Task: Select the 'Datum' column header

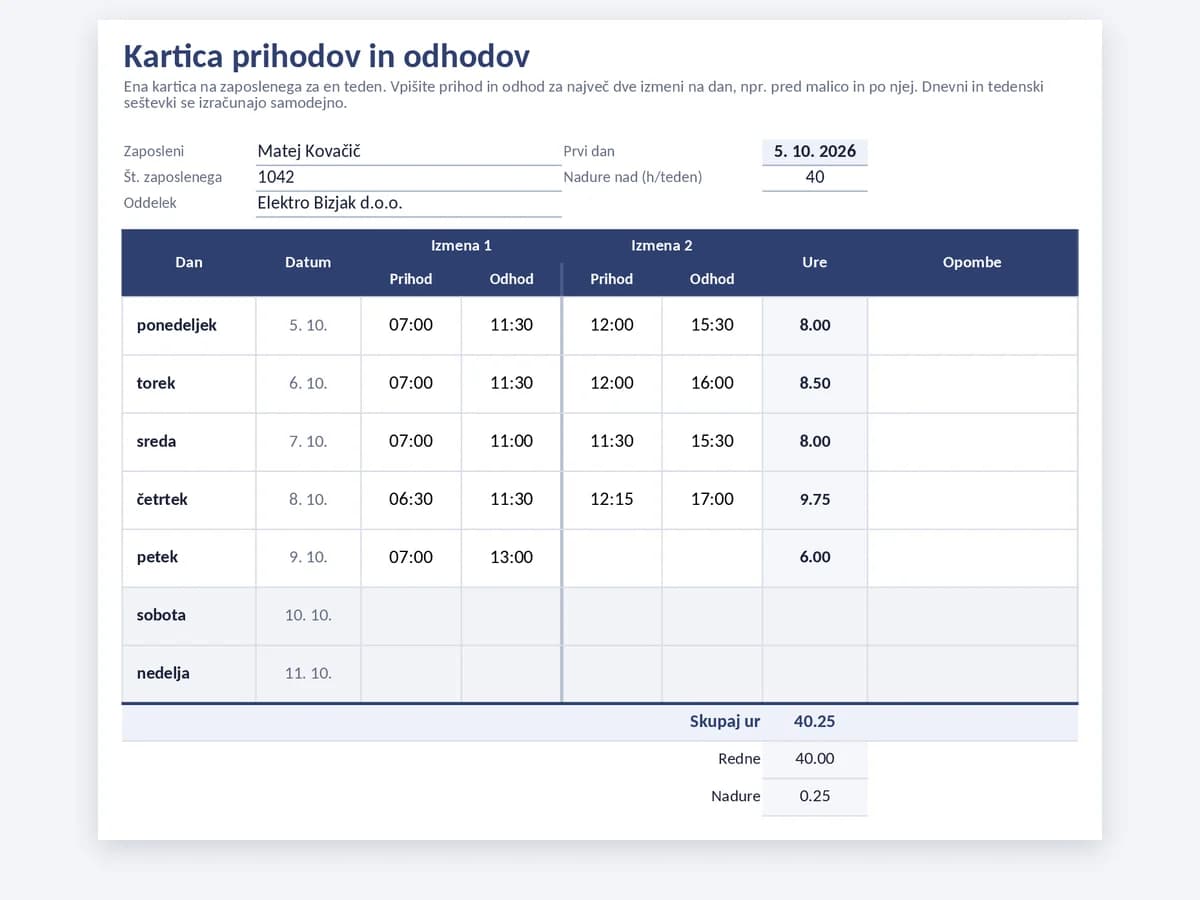Action: [308, 263]
